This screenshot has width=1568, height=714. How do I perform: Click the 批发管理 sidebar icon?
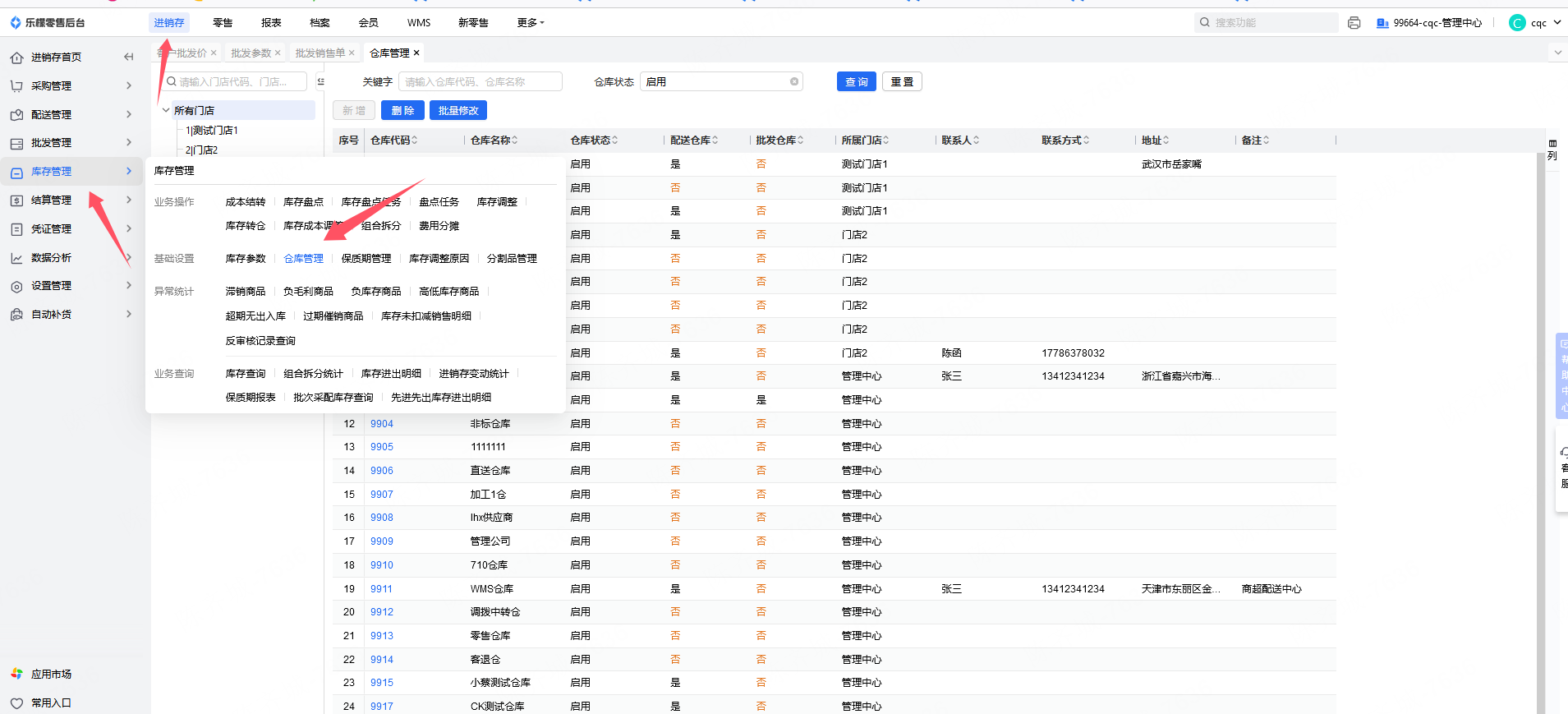16,143
